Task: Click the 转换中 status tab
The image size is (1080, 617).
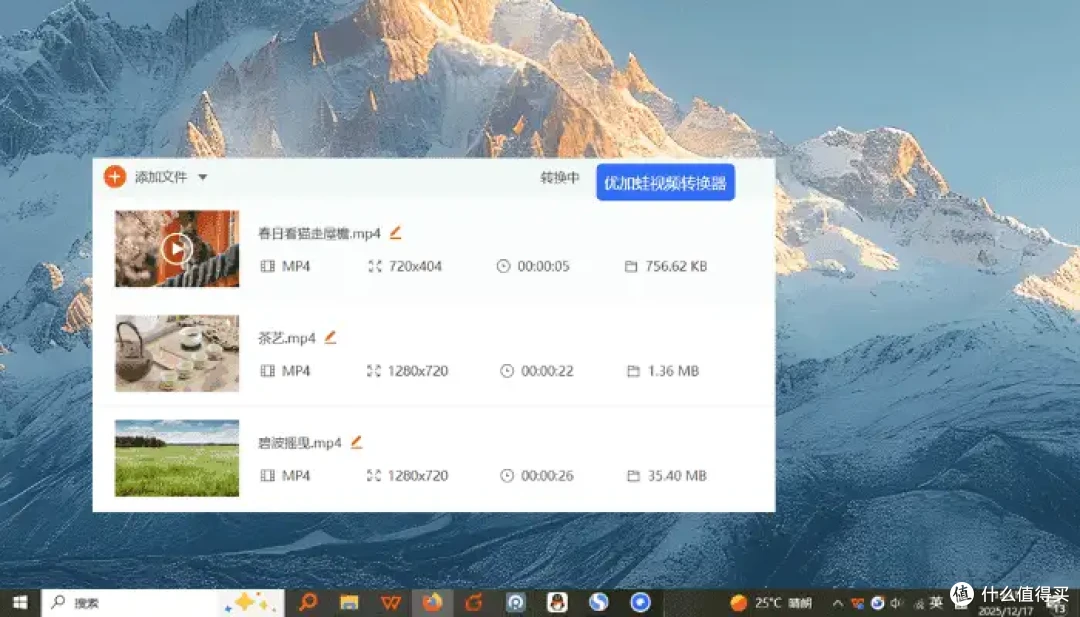Action: coord(559,178)
